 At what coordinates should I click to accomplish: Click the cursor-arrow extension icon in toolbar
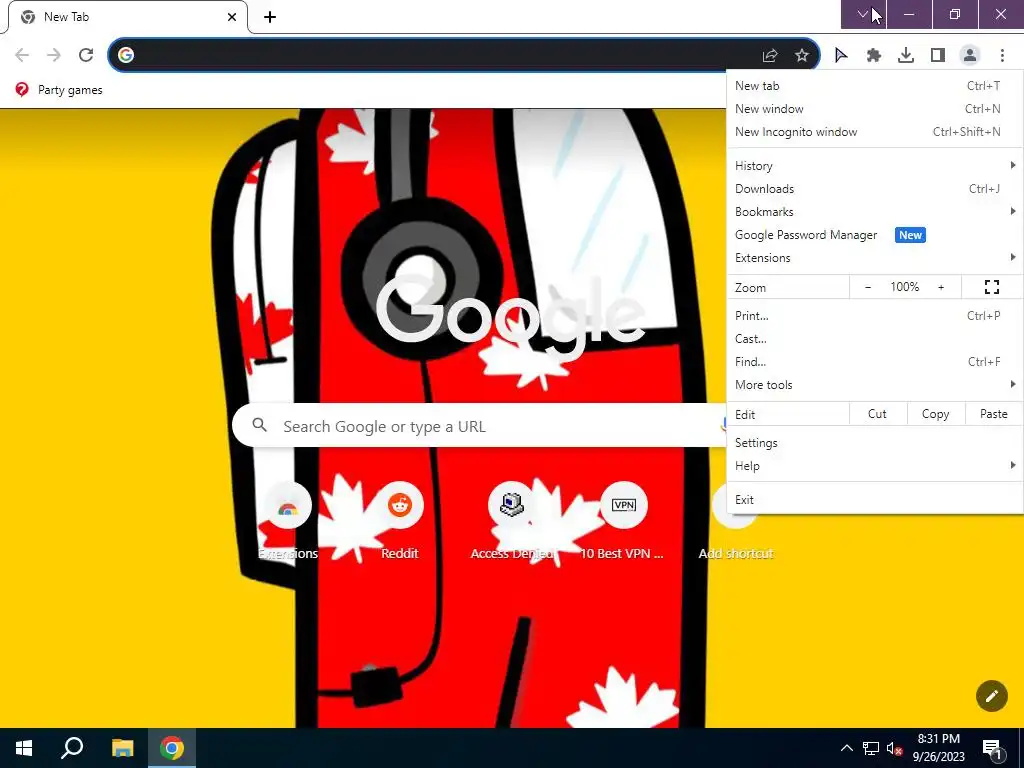point(841,56)
